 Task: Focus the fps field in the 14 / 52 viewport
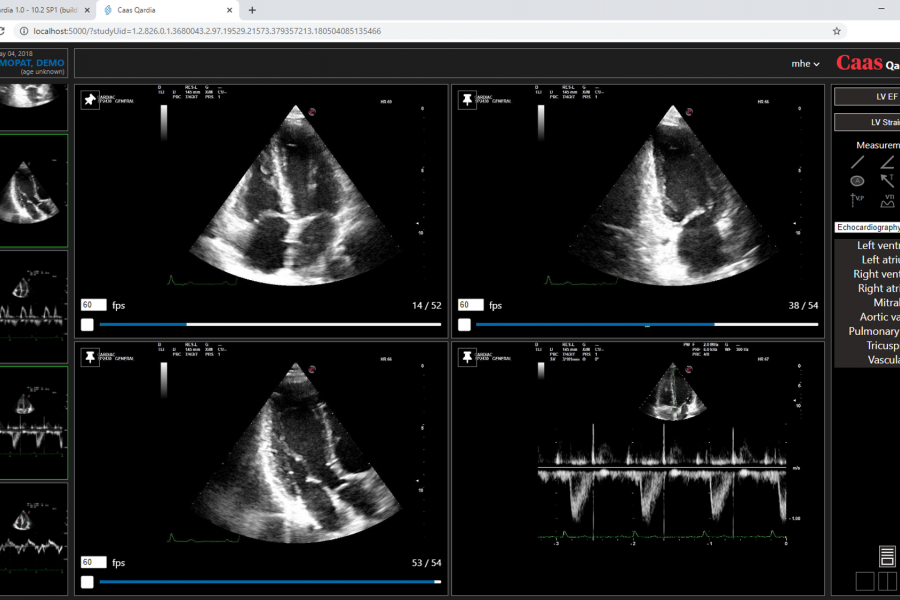[94, 305]
